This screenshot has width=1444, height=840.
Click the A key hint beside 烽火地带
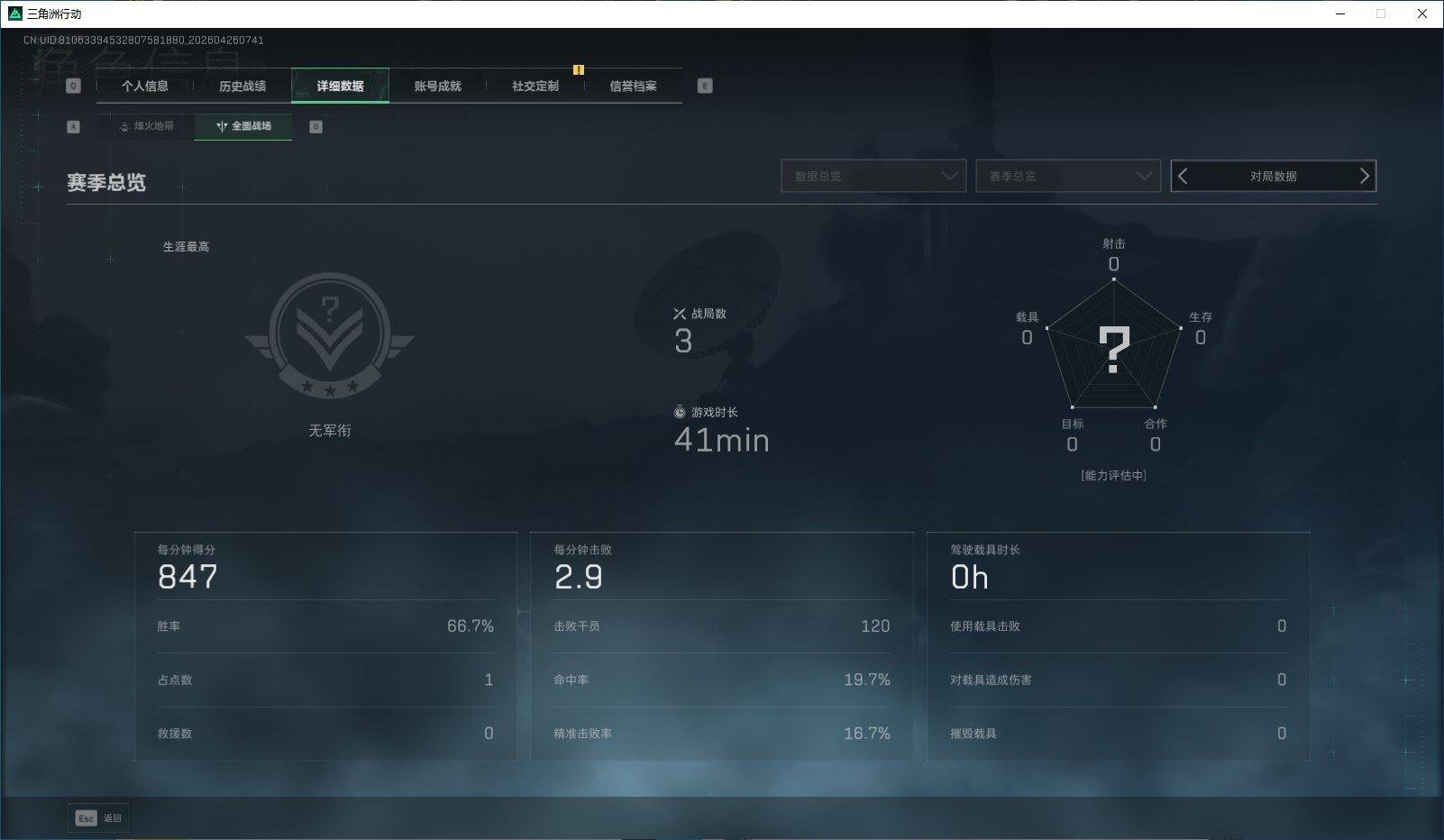coord(74,127)
